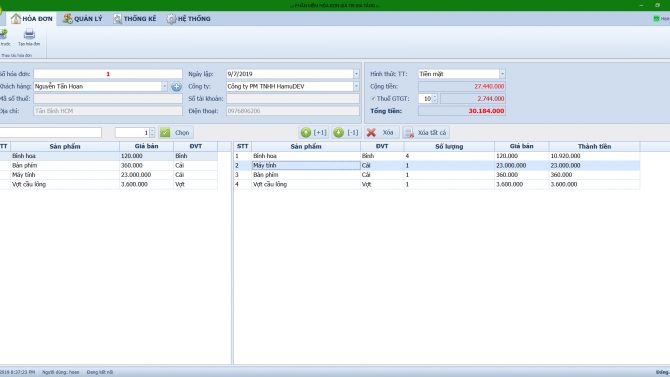Click the quantity stepper beside Chọn

pos(152,133)
